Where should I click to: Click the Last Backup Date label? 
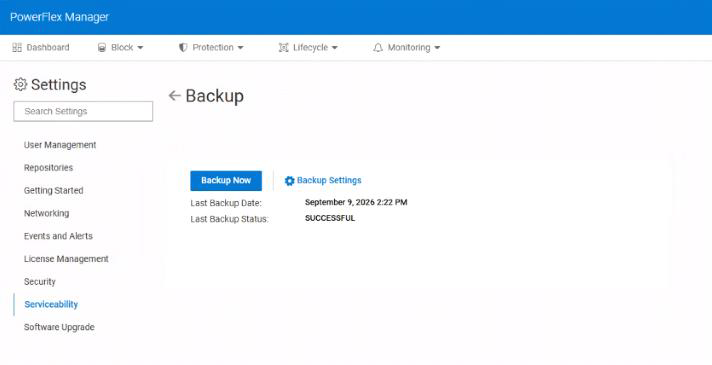click(226, 203)
